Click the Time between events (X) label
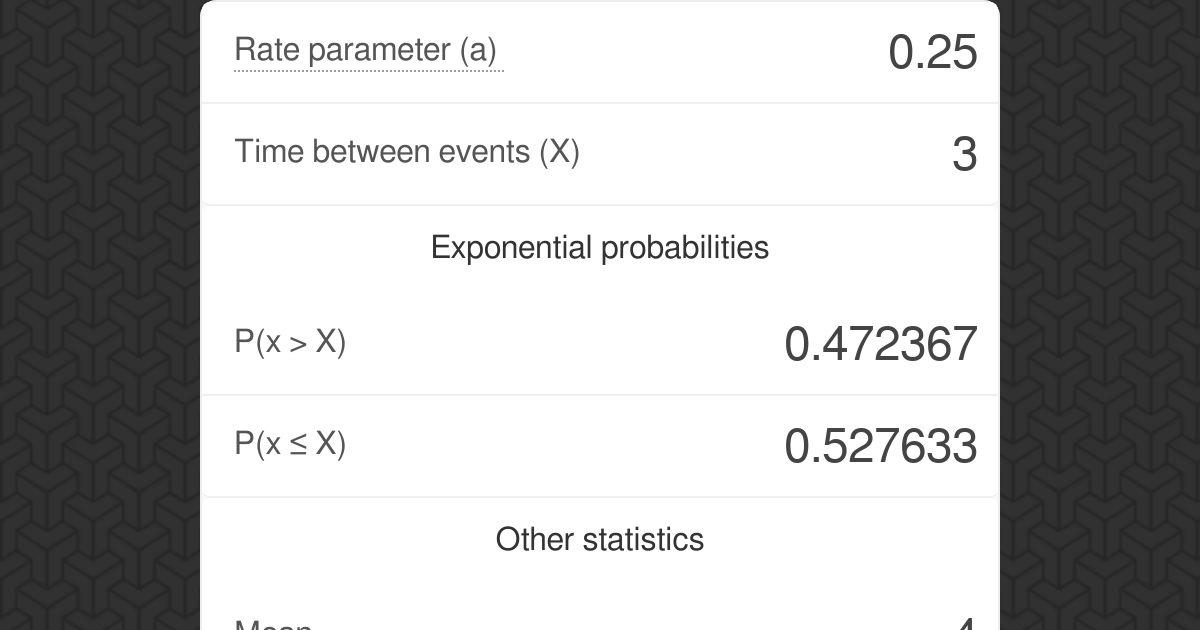Viewport: 1200px width, 630px height. click(406, 152)
